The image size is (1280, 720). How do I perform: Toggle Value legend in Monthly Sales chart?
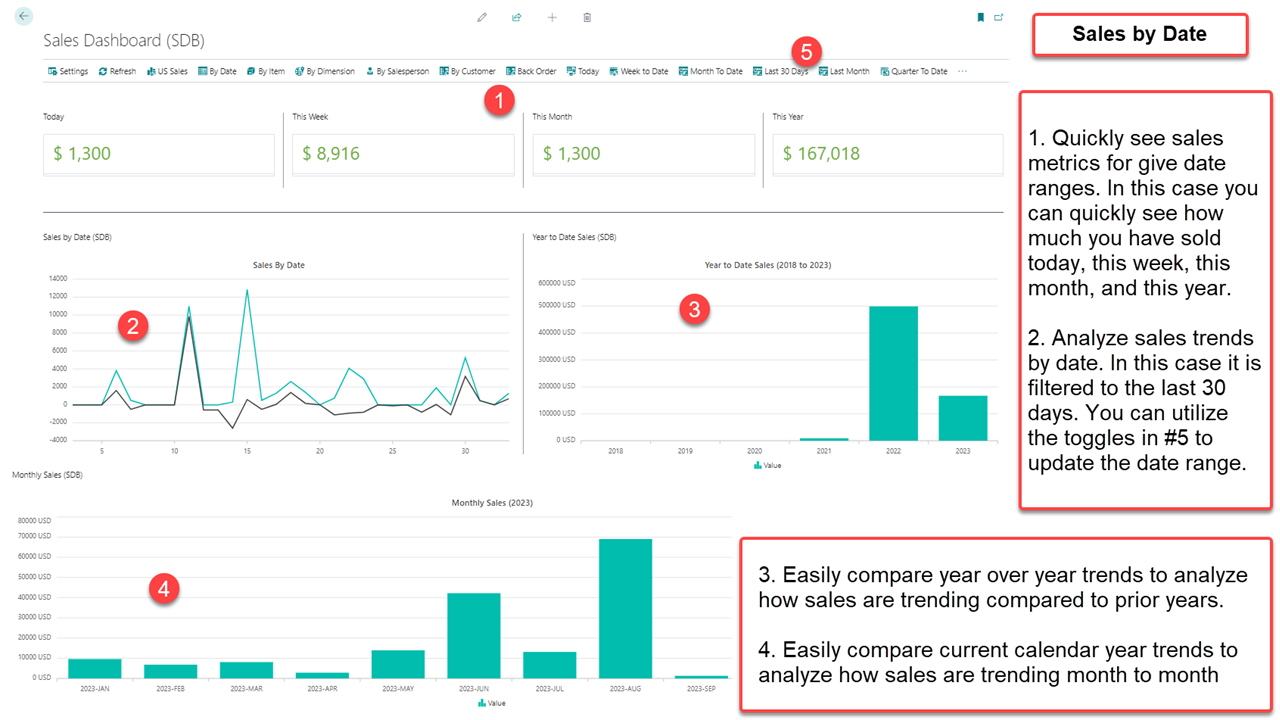(x=492, y=704)
